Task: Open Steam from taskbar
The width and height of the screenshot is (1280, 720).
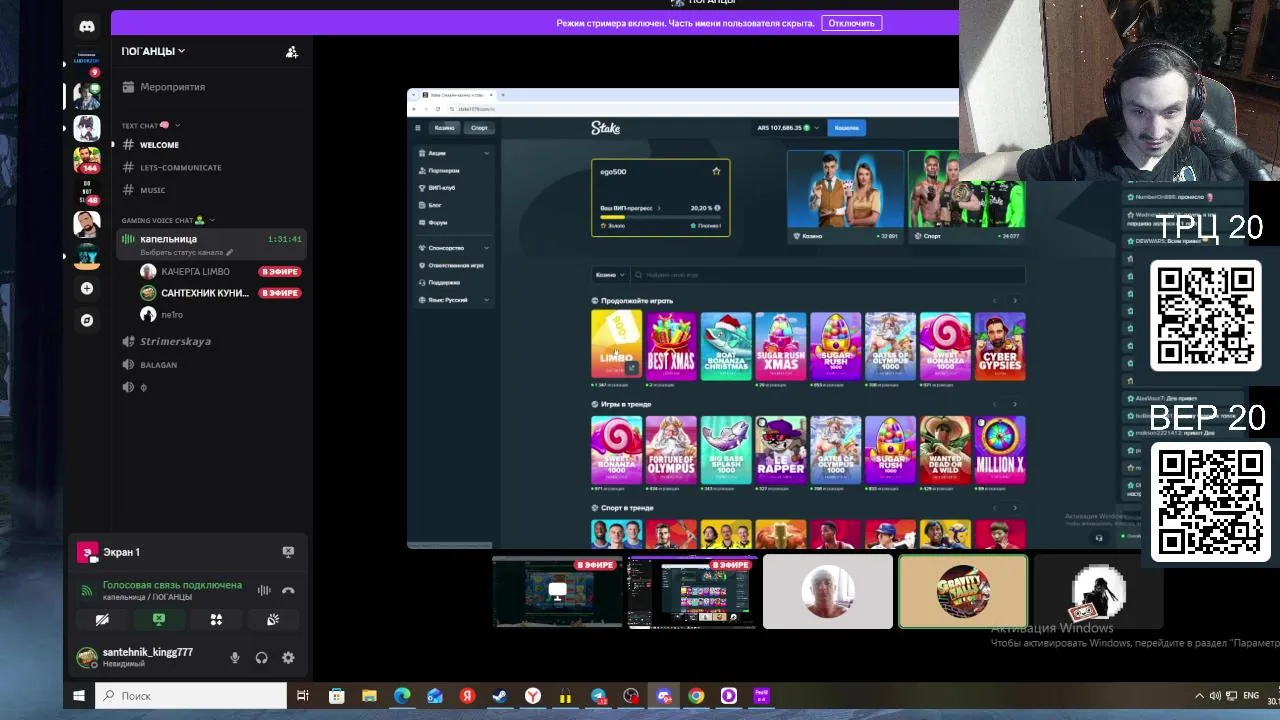Action: (500, 696)
